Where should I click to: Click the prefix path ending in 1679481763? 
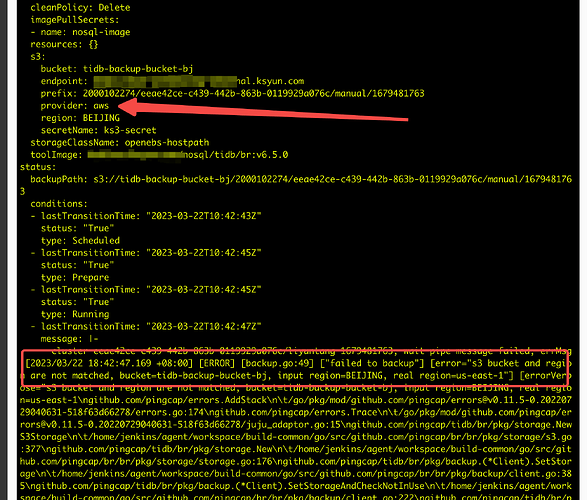tap(253, 93)
